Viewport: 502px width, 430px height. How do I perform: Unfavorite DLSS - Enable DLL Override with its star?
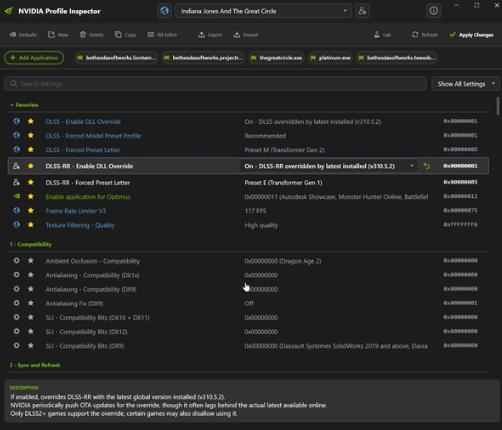point(31,121)
